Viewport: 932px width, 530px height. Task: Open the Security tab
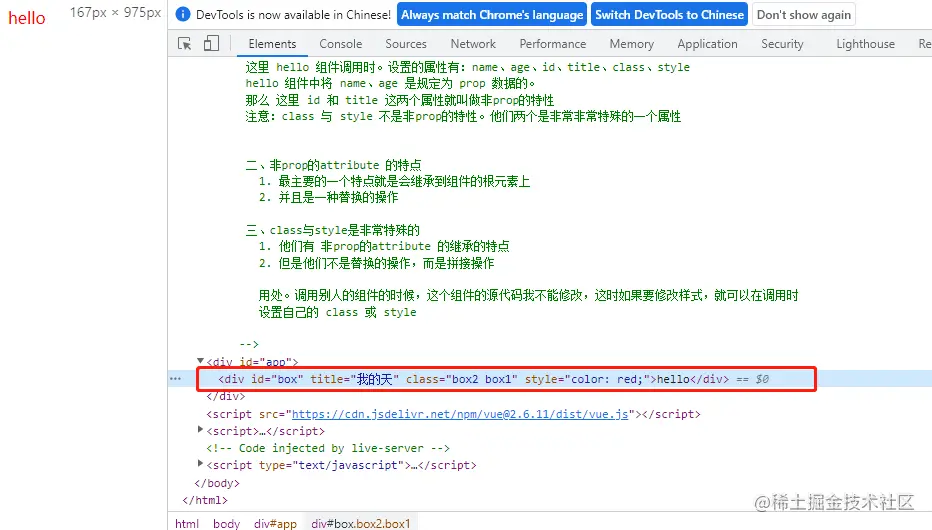click(782, 44)
